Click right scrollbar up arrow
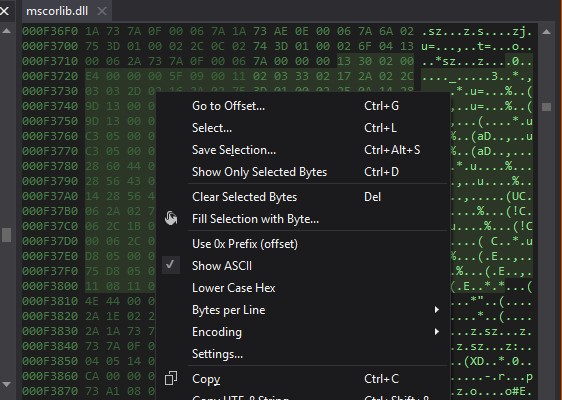 coord(546,32)
